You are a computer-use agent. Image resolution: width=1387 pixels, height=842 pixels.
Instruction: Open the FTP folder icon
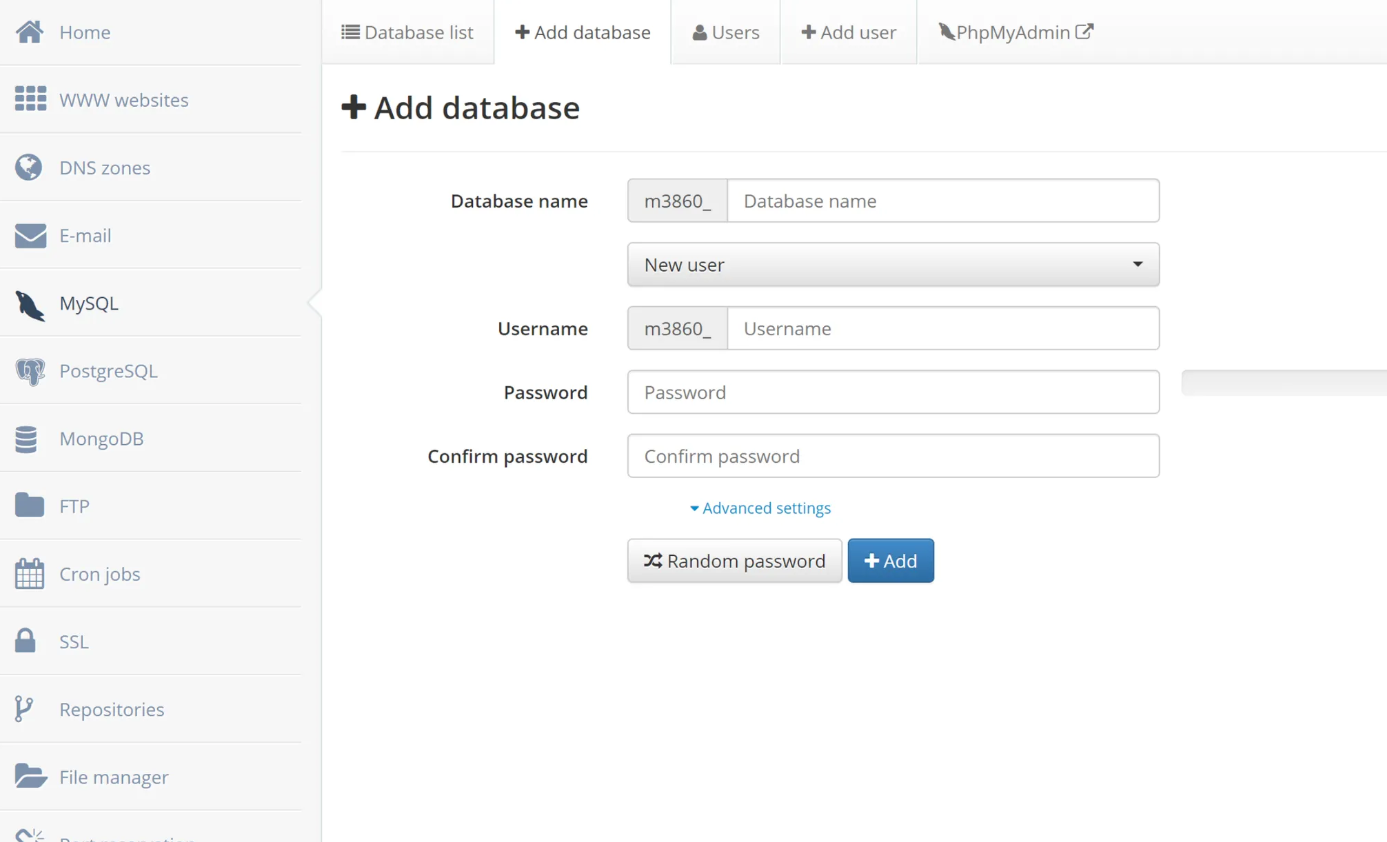pos(29,505)
